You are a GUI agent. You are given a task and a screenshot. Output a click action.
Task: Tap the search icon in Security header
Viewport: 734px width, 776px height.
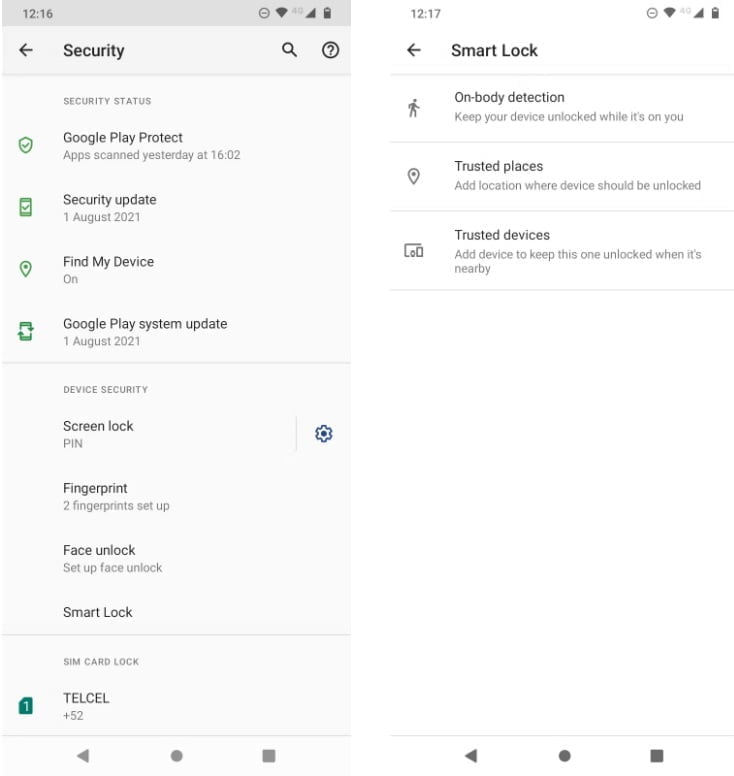[290, 50]
